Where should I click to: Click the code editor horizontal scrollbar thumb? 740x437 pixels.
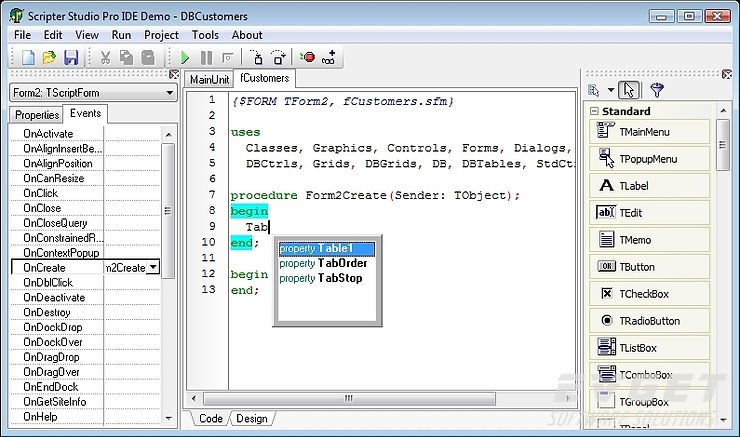coord(349,398)
